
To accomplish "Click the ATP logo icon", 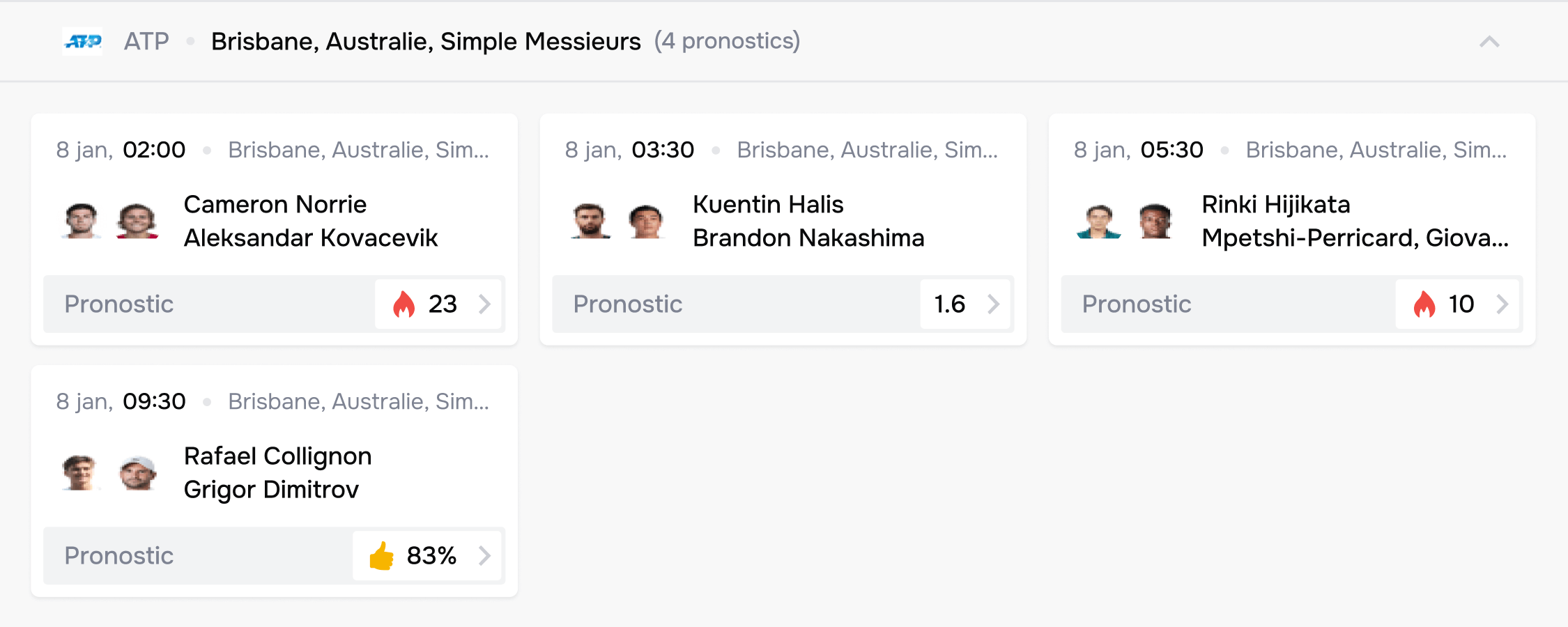I will click(82, 42).
